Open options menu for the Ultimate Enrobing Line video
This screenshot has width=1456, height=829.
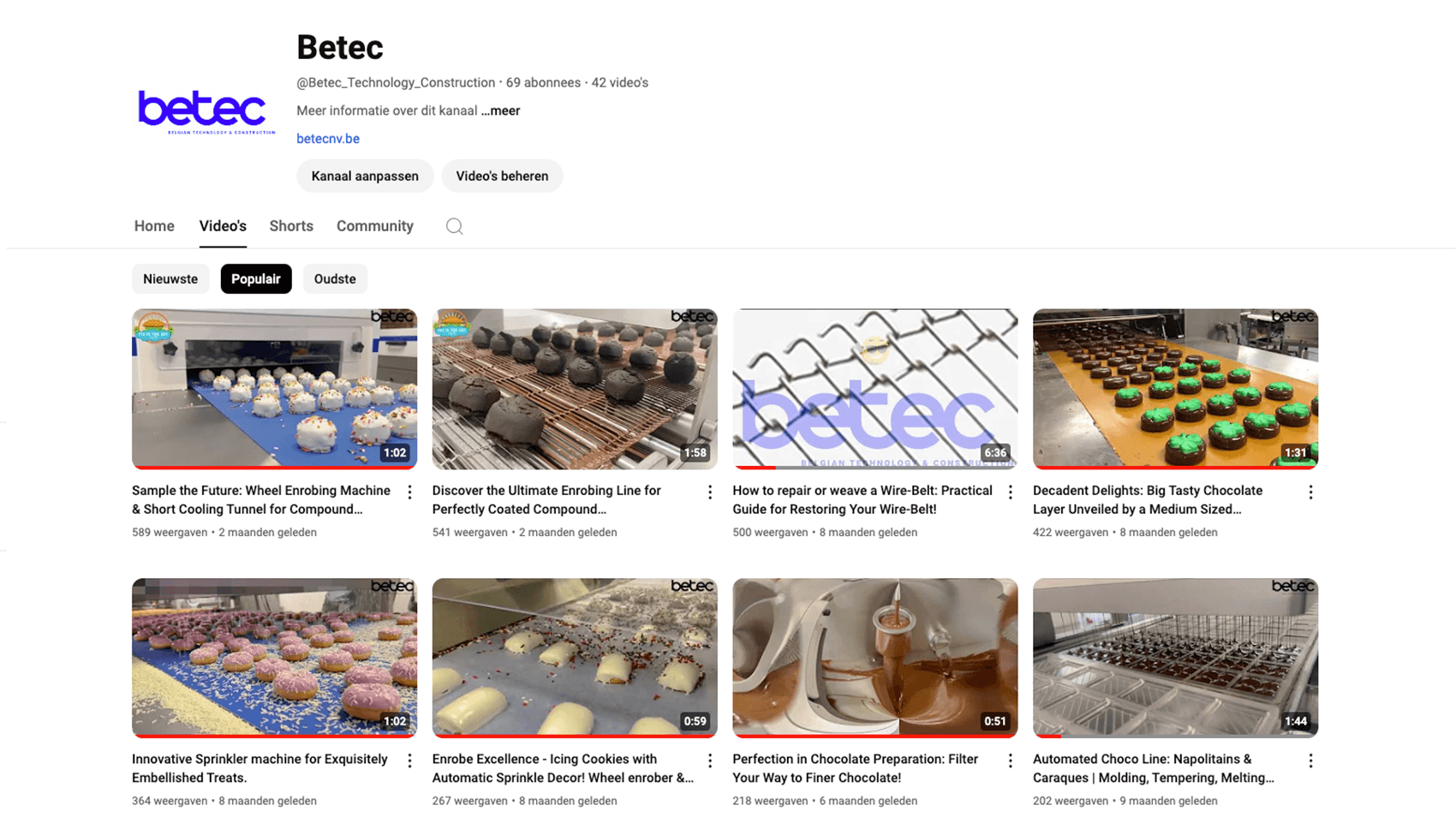pos(709,492)
